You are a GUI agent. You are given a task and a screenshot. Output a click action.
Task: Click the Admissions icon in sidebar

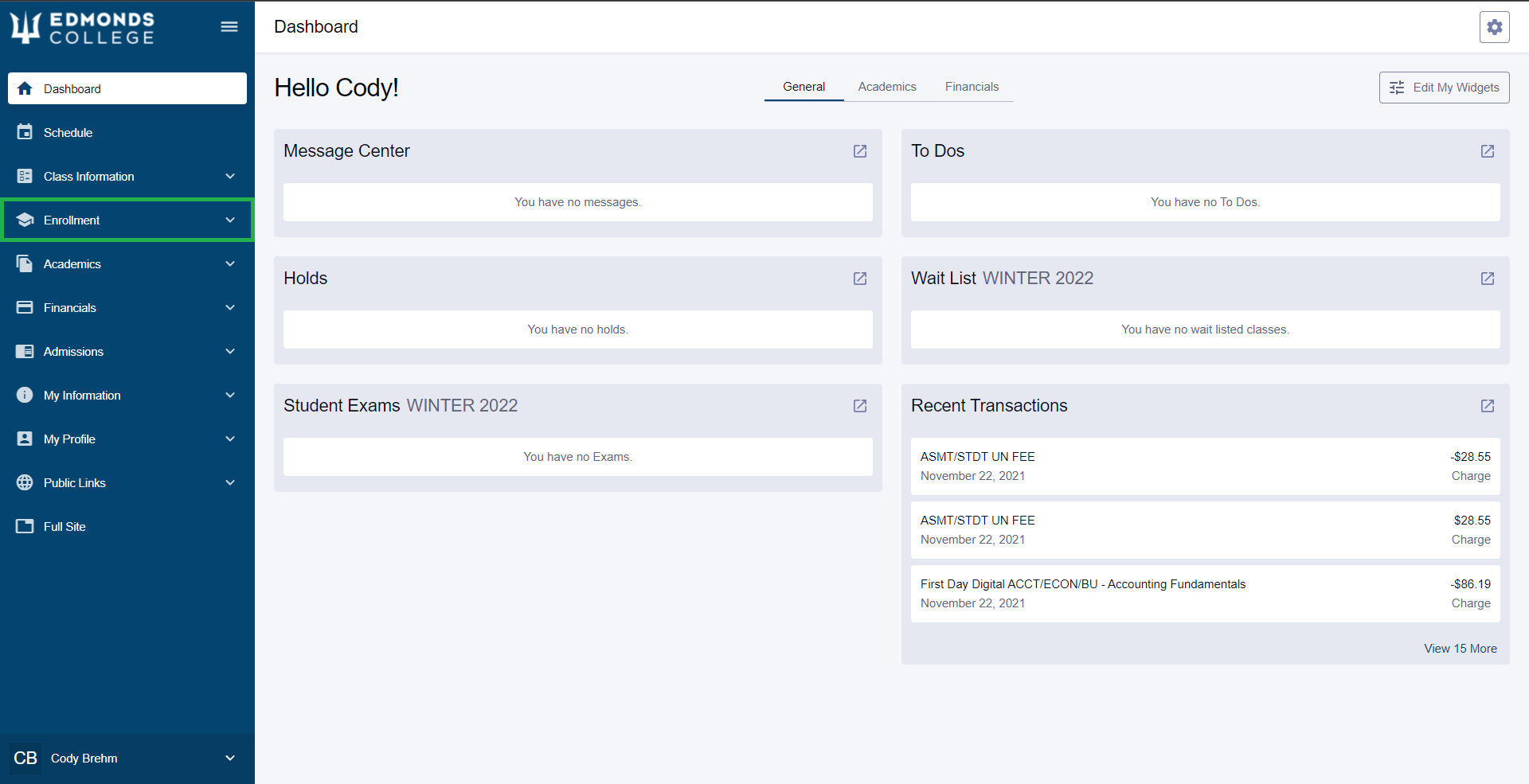[x=25, y=351]
